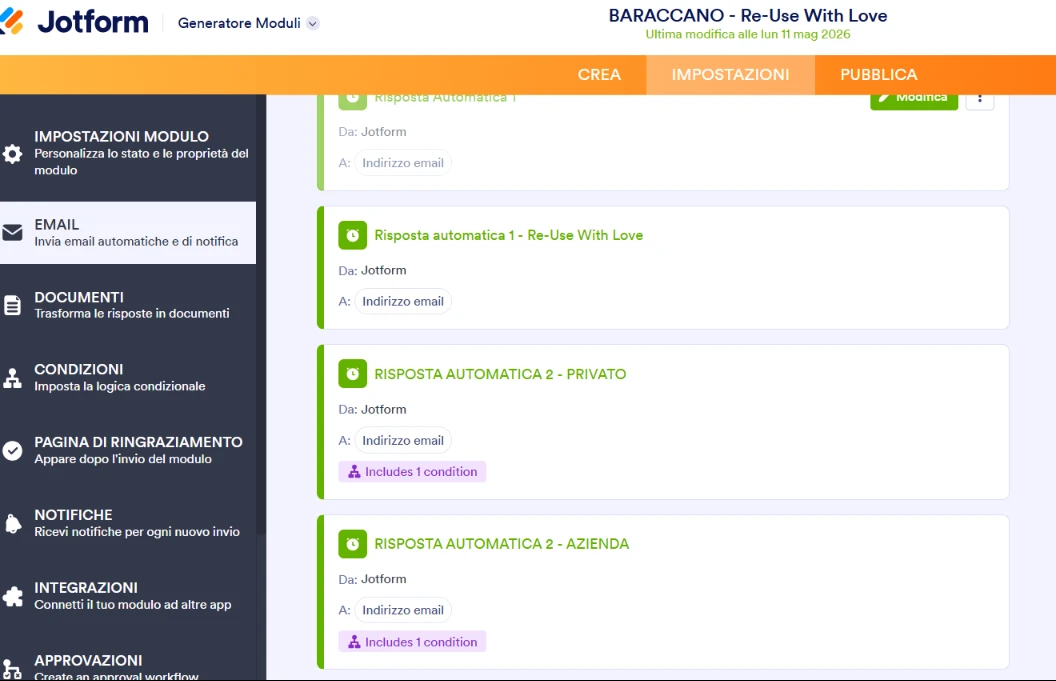
Task: Switch to the CREA tab
Action: 599,74
